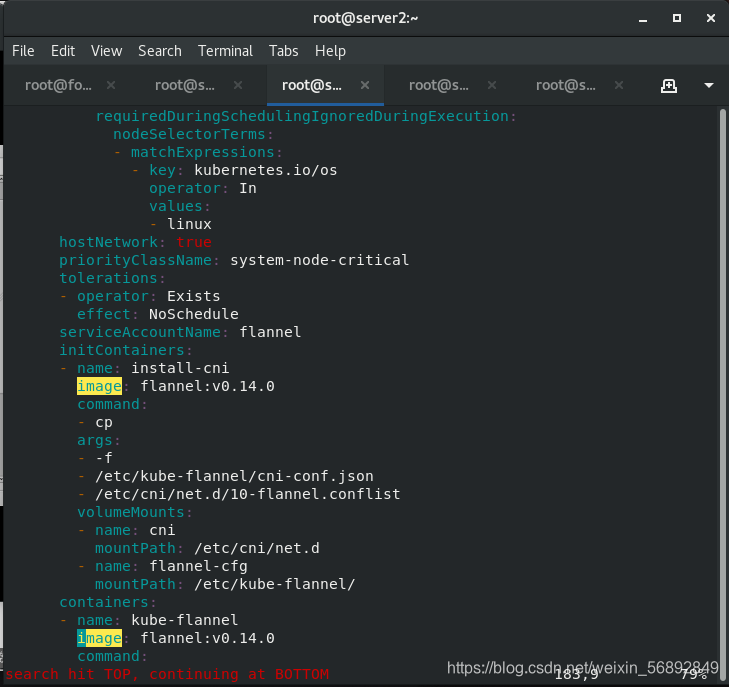Close the second tab root@s...
This screenshot has height=687, width=729.
coord(238,85)
